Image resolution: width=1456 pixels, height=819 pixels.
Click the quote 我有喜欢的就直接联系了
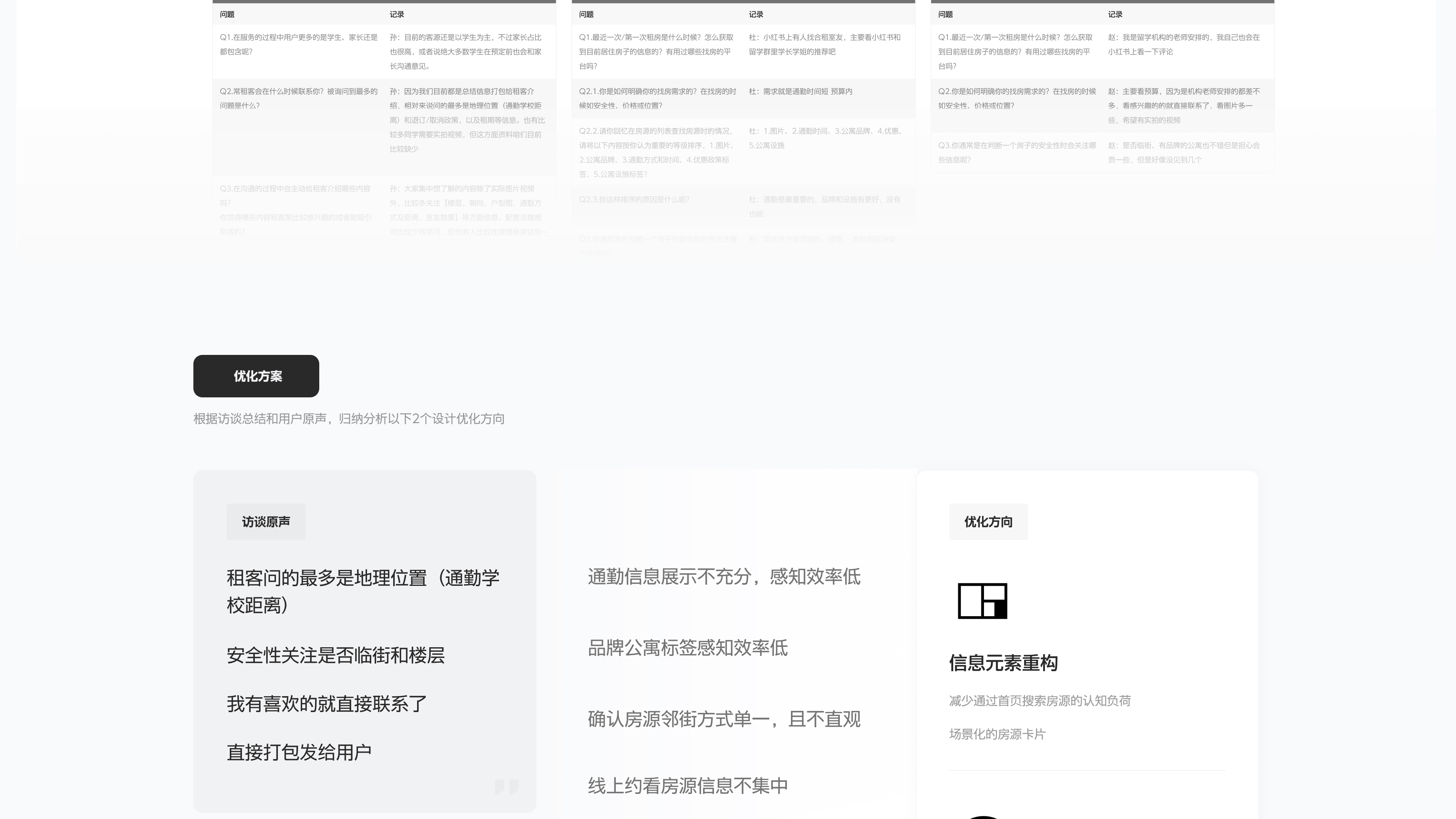[x=327, y=704]
